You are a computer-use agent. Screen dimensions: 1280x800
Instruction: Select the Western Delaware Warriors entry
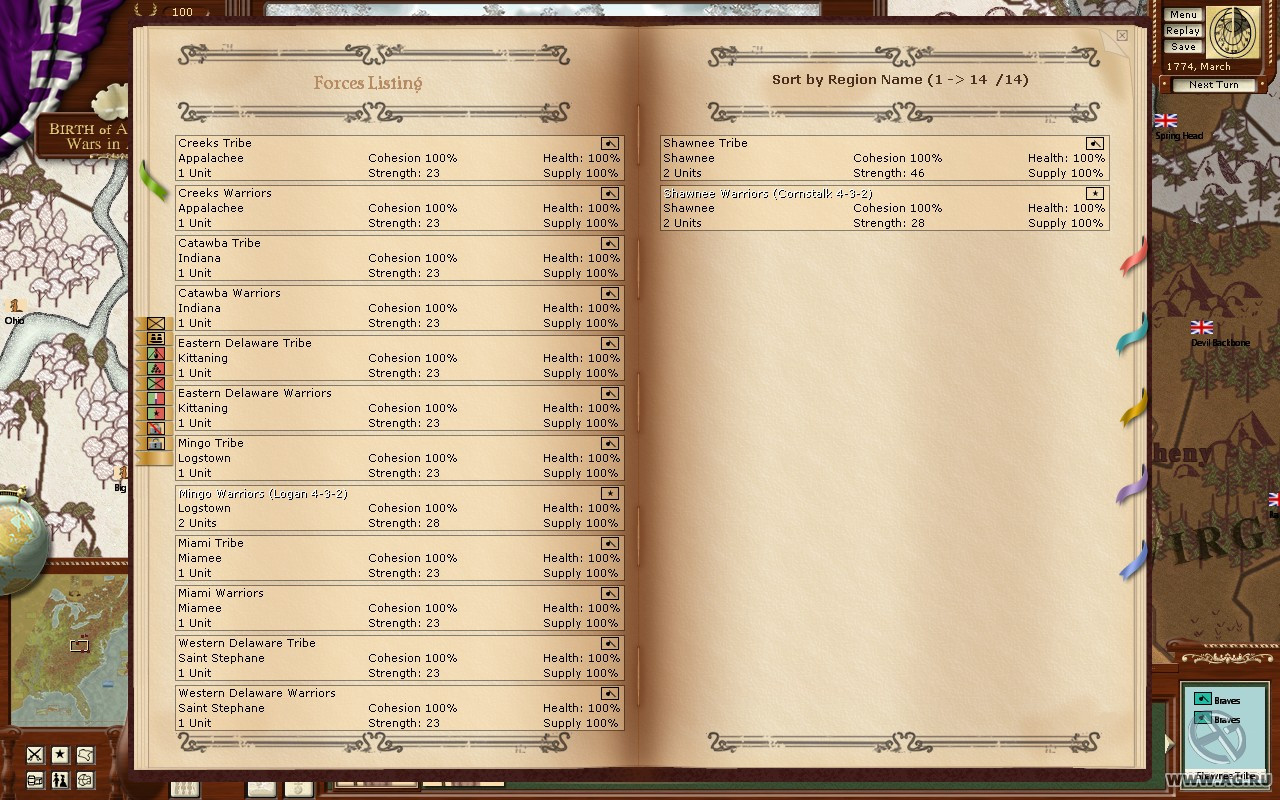point(400,708)
